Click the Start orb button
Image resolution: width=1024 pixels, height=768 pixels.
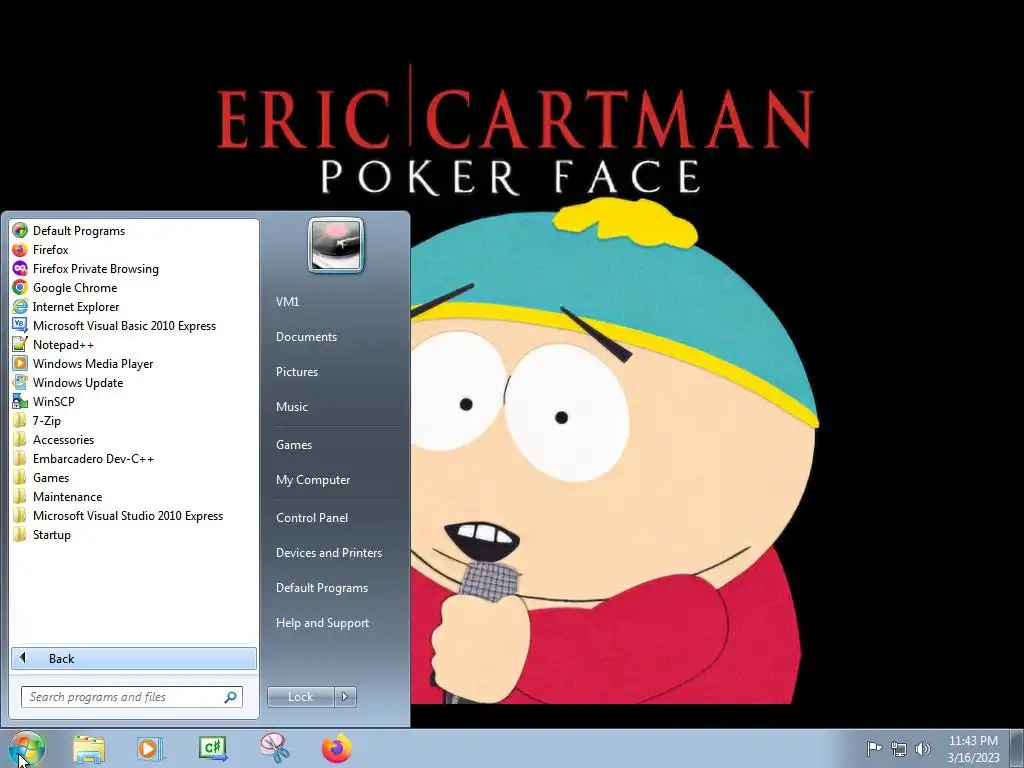pyautogui.click(x=27, y=748)
